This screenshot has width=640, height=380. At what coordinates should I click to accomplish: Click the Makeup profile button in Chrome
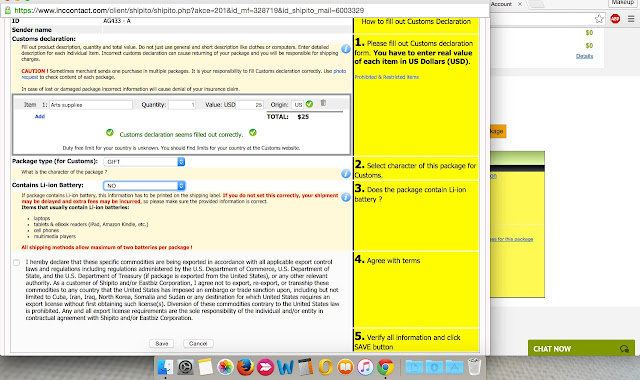(x=622, y=3)
